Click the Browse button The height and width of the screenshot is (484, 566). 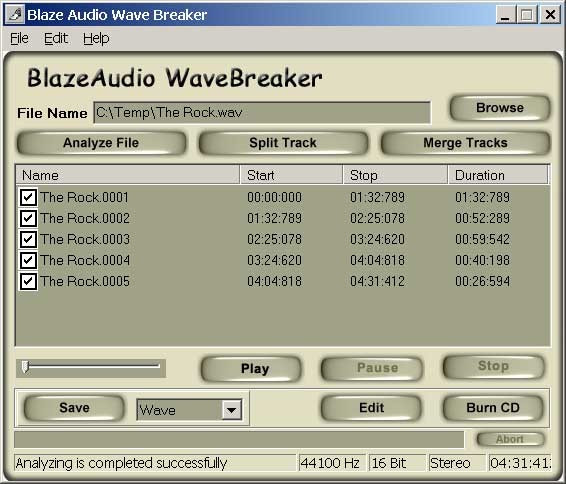coord(500,108)
